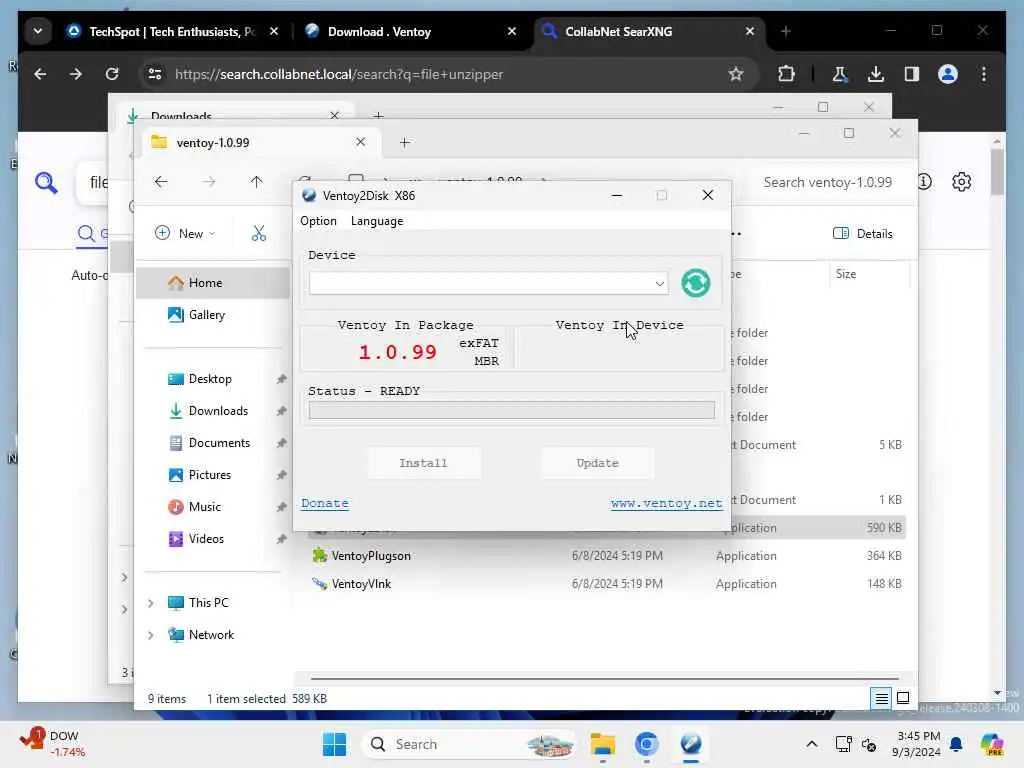Click the taskbar Search box
Image resolution: width=1024 pixels, height=768 pixels.
tap(468, 744)
